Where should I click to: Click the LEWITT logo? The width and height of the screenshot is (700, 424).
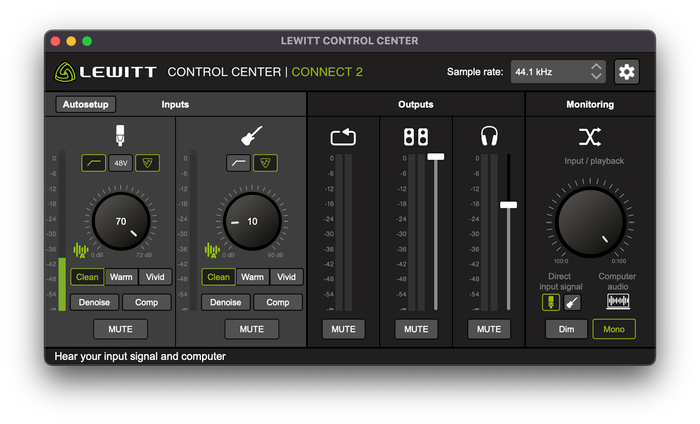[x=105, y=72]
